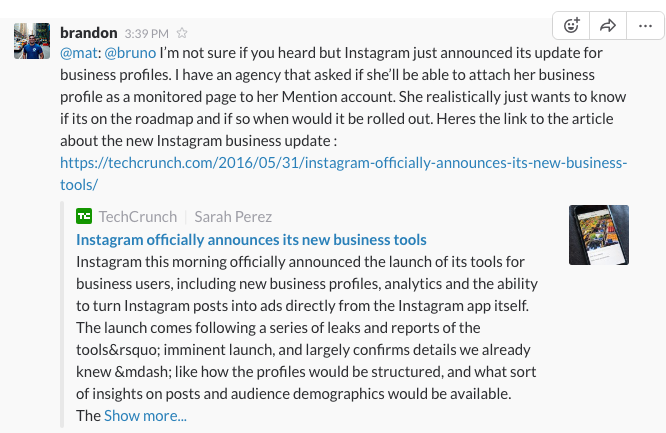Open the @bruno mention
The width and height of the screenshot is (666, 433).
coord(130,53)
